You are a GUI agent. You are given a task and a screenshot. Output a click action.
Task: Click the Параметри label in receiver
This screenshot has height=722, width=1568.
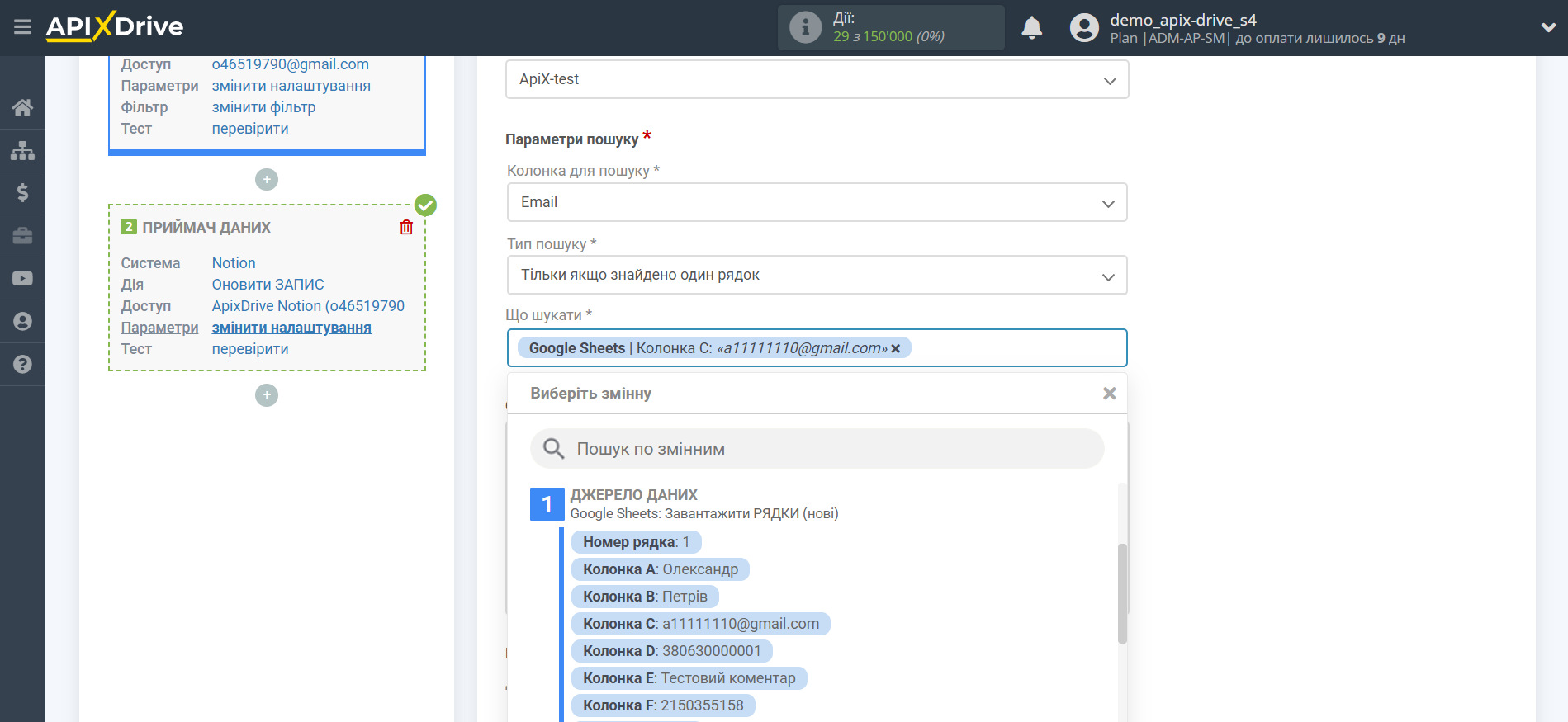159,328
